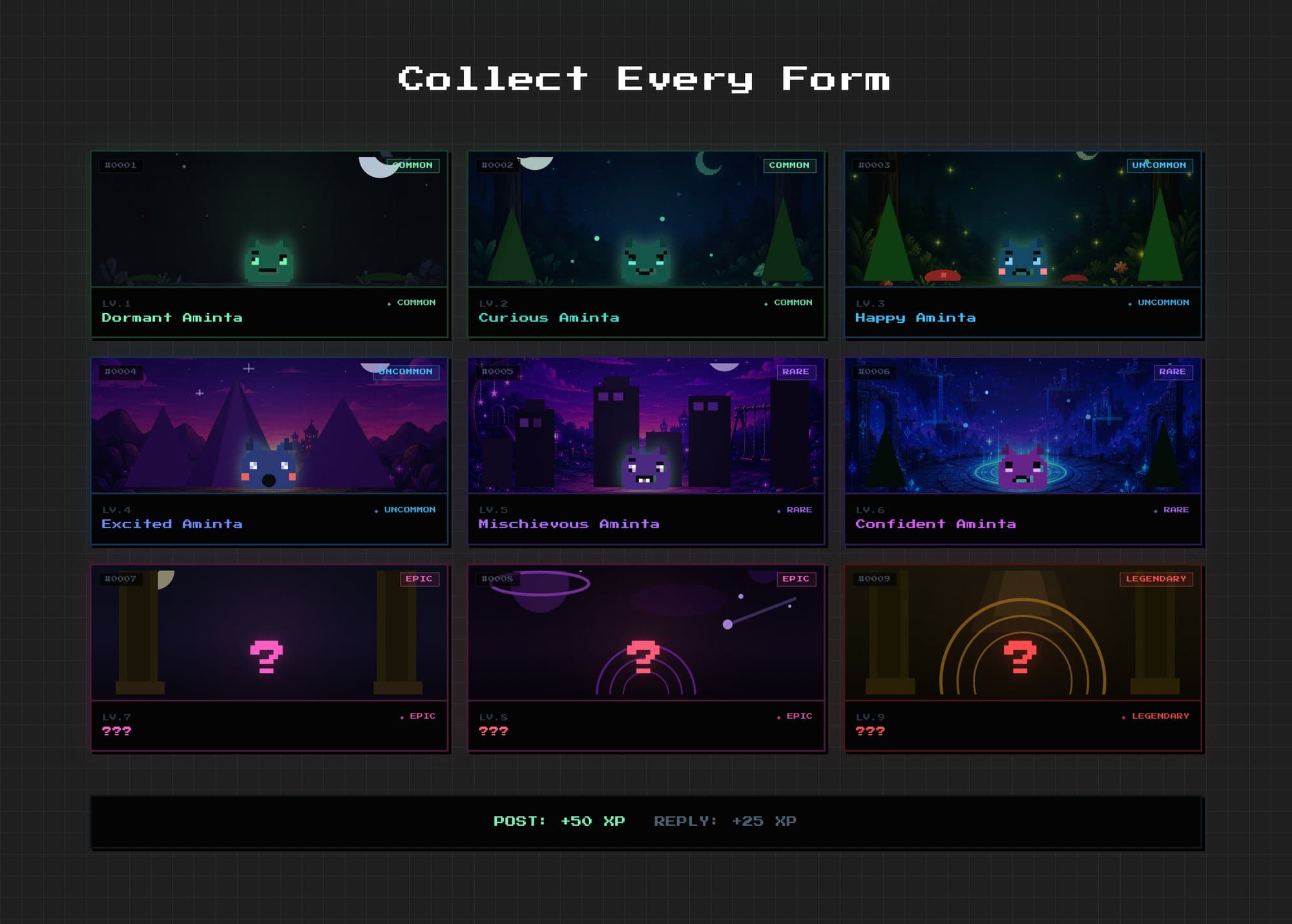Click footer UNCOMMON rarity text on Excited card

(410, 510)
